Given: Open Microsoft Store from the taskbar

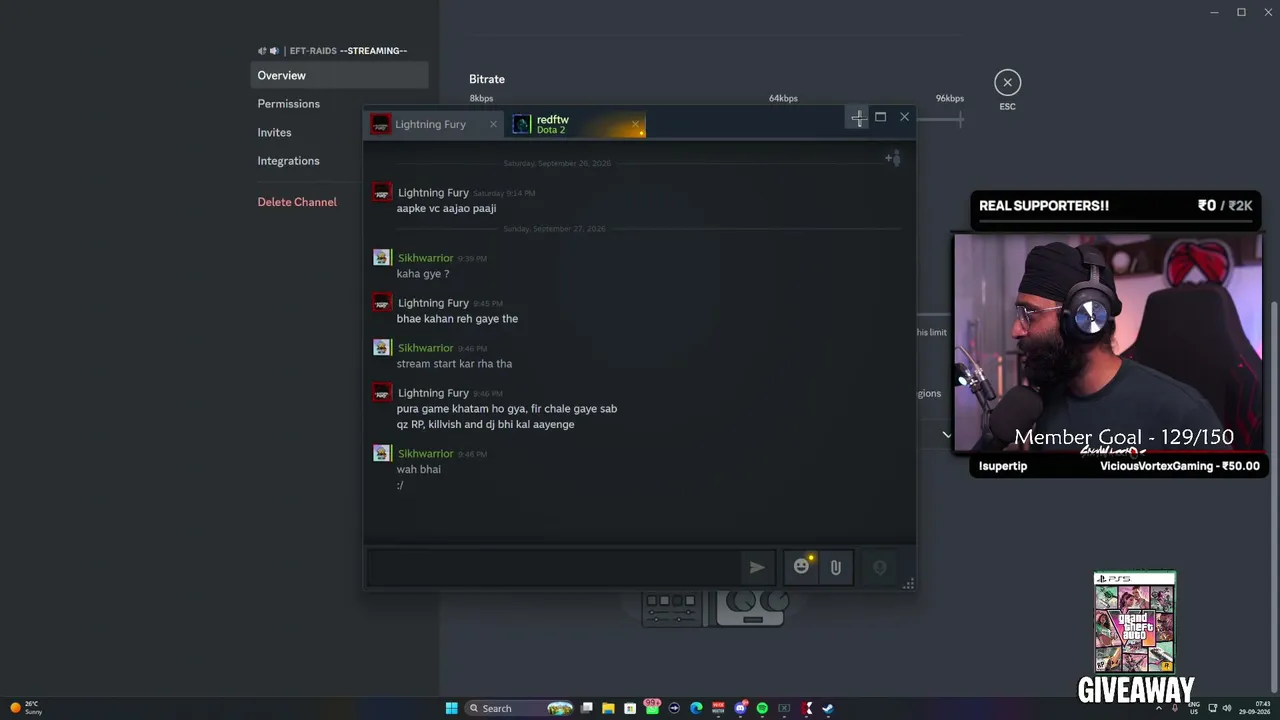Looking at the screenshot, I should pyautogui.click(x=630, y=708).
